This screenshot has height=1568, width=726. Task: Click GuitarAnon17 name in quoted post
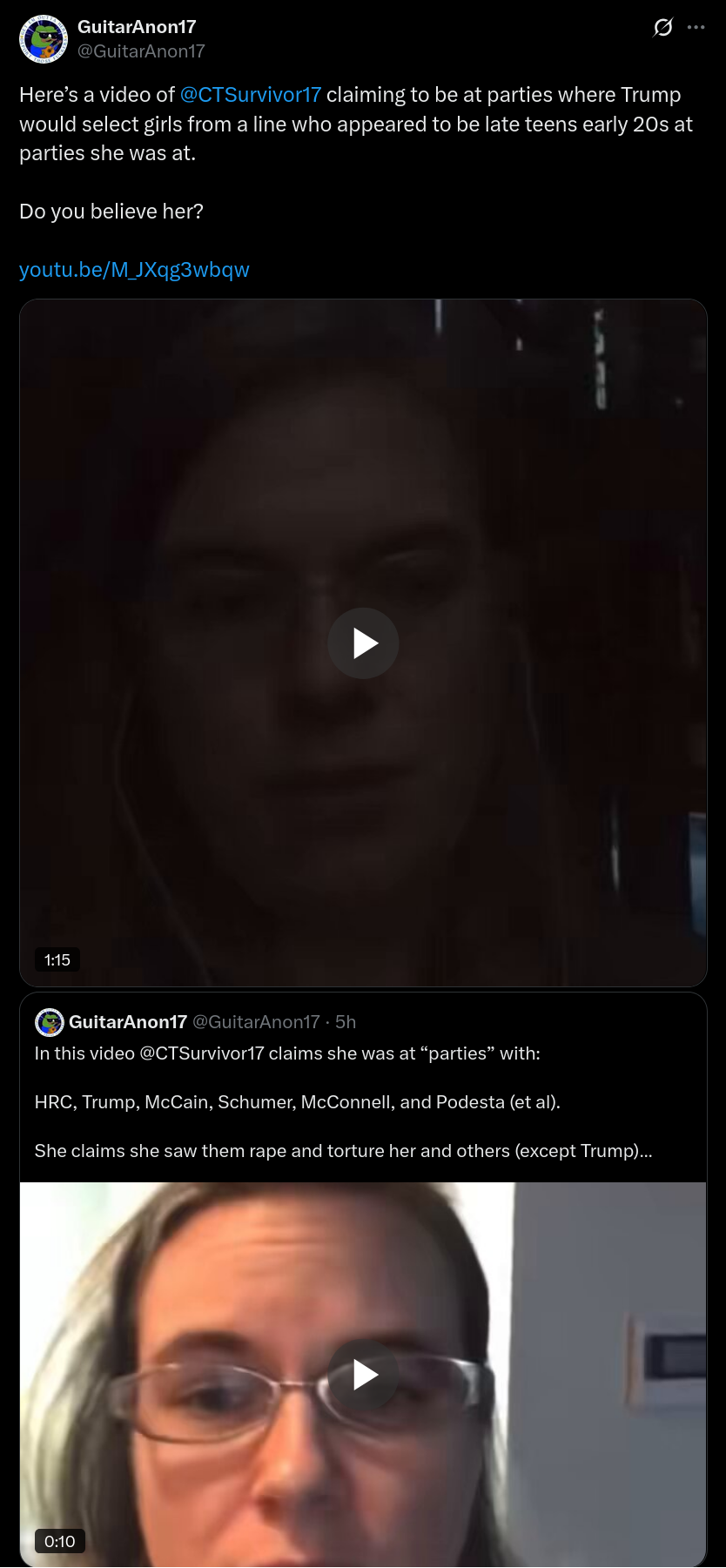click(x=128, y=1022)
